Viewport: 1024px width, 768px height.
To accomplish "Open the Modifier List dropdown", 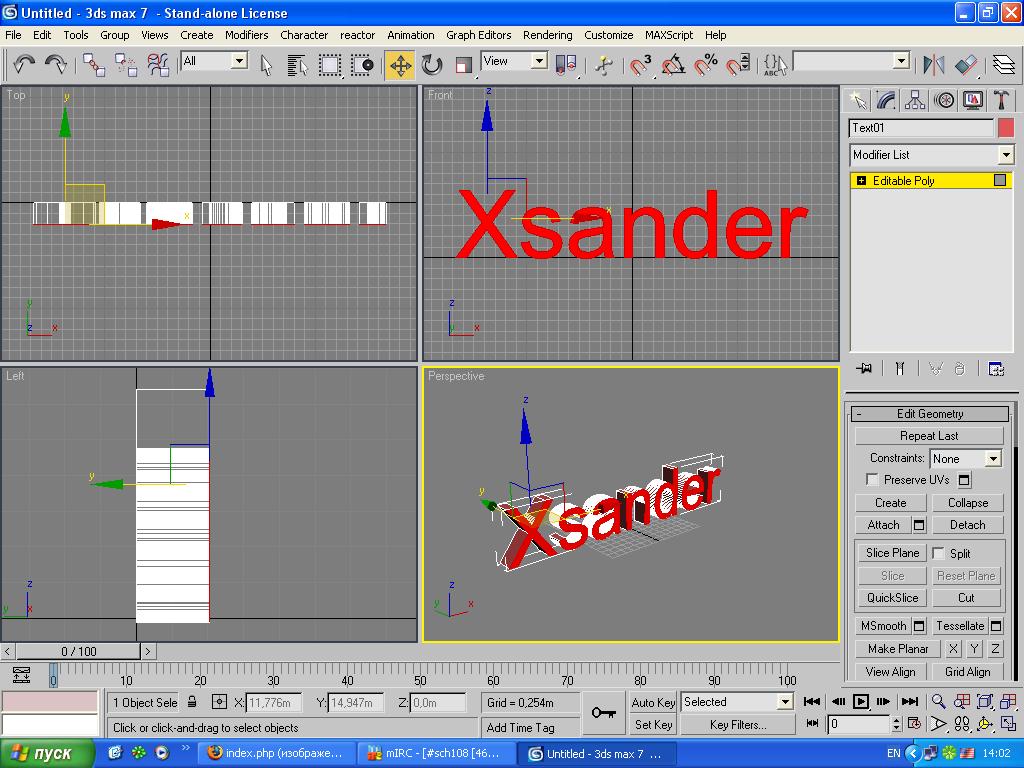I will (x=1006, y=155).
